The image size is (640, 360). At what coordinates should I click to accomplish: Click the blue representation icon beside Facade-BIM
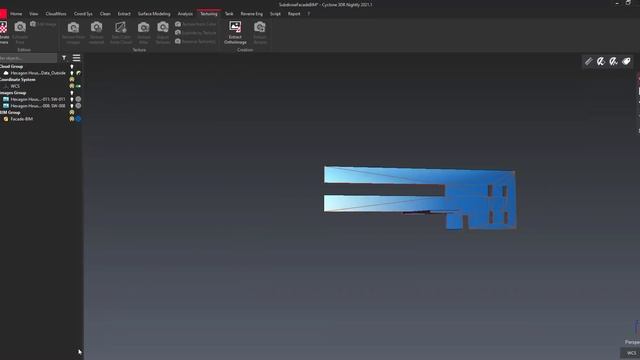click(78, 119)
